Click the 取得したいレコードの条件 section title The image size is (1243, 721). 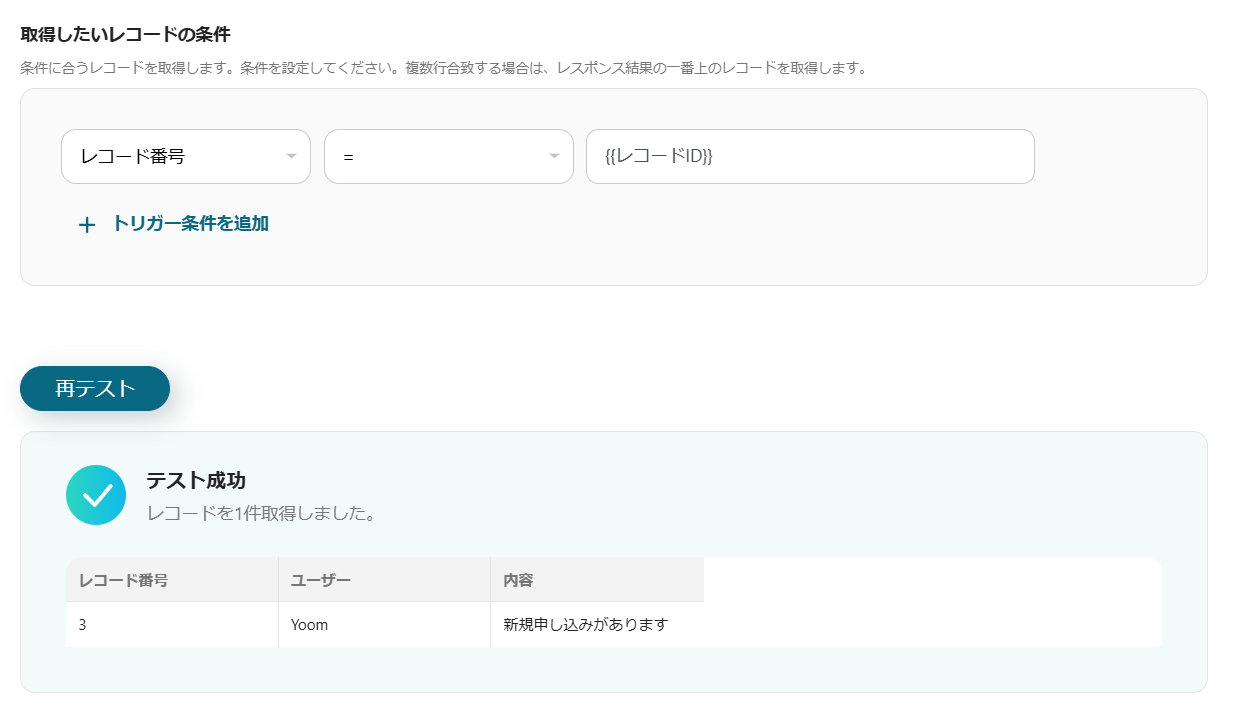click(x=125, y=35)
